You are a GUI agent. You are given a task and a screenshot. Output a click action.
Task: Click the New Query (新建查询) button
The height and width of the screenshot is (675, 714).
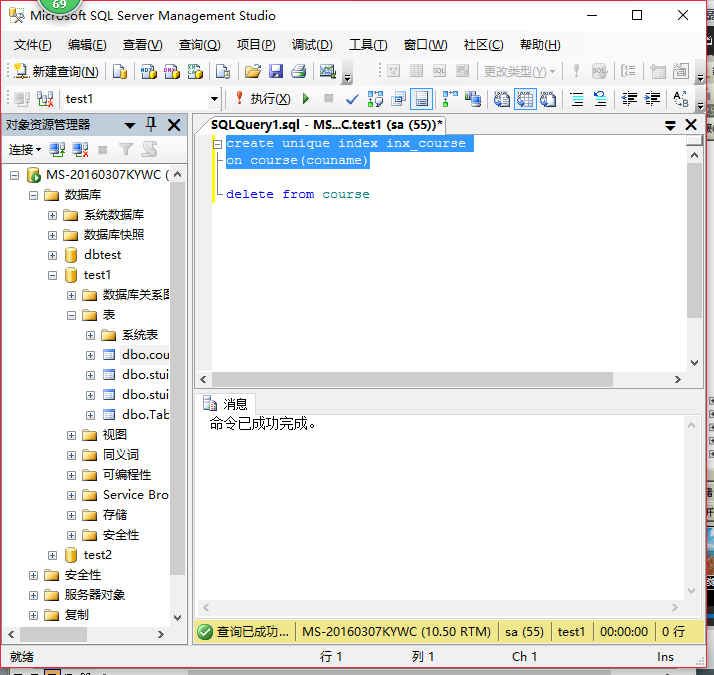click(56, 71)
